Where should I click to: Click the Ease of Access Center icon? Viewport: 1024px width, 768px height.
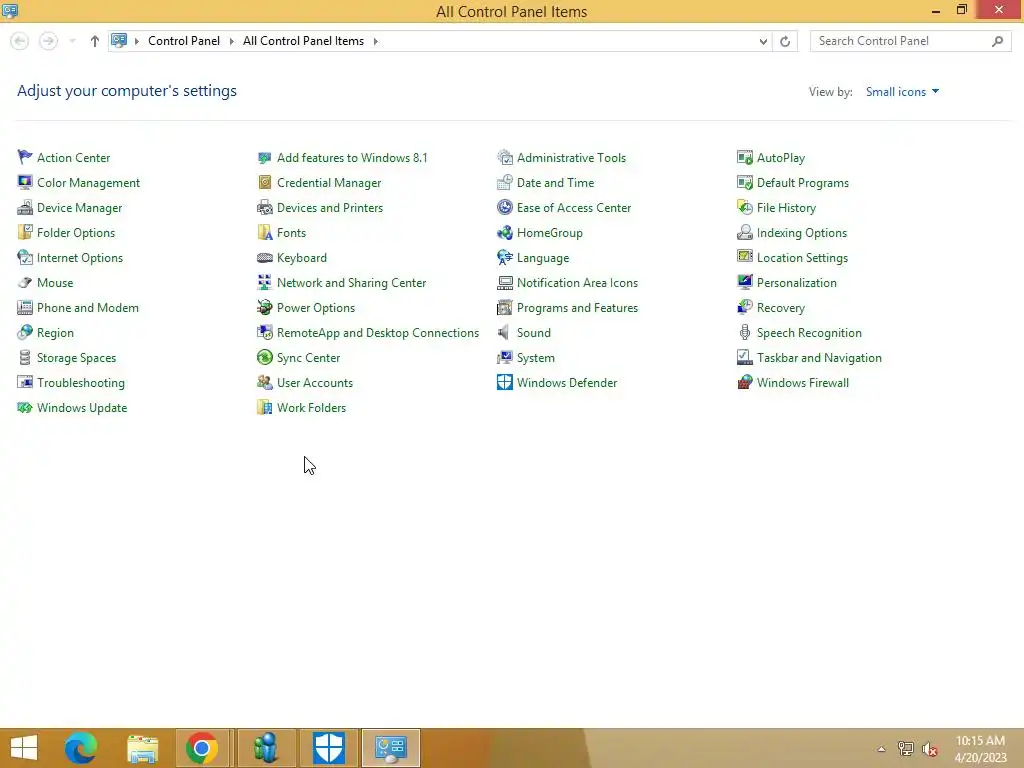(505, 208)
